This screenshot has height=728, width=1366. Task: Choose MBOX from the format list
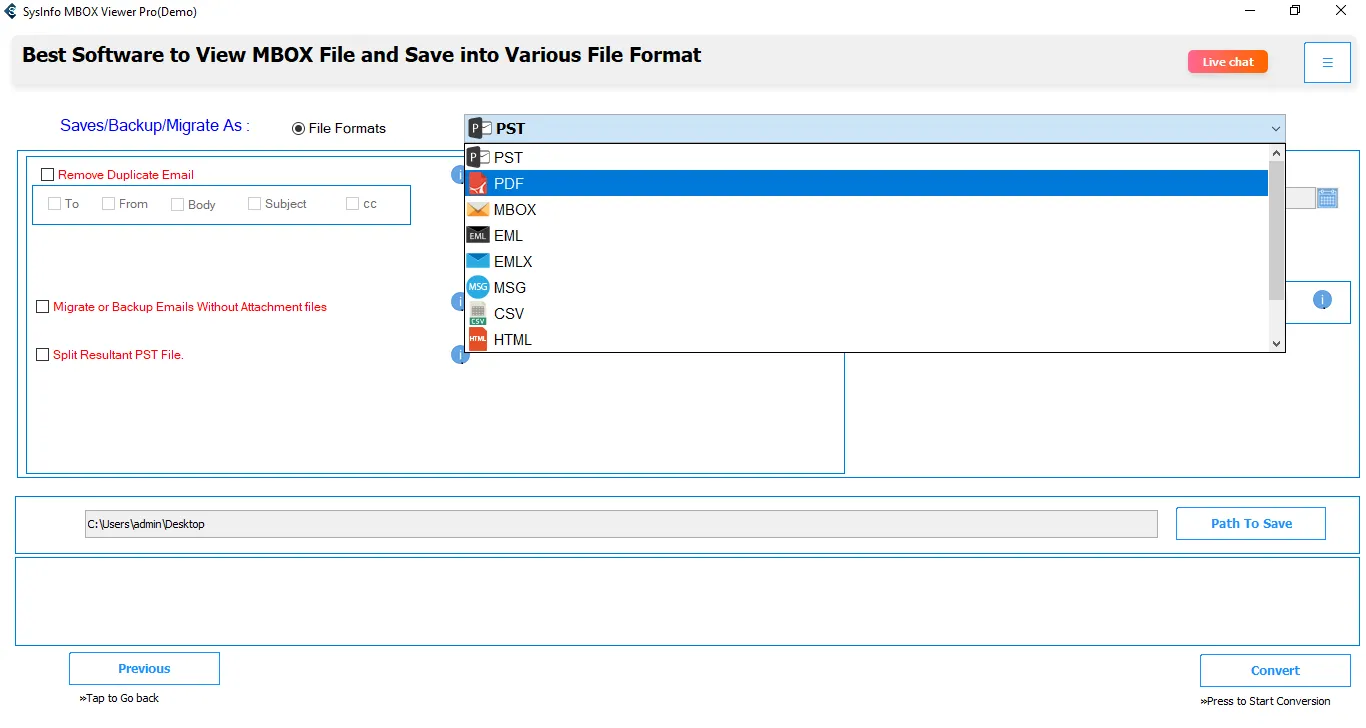[866, 209]
